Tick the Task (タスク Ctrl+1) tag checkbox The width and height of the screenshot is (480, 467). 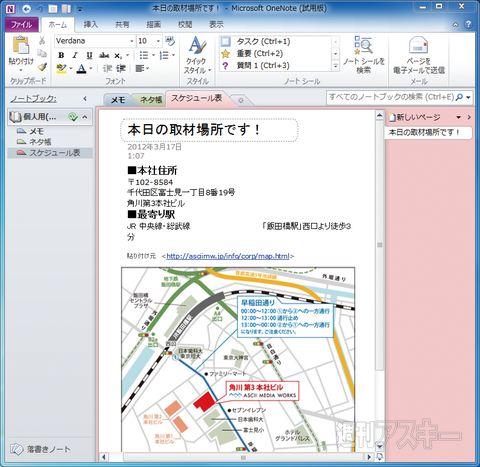pyautogui.click(x=226, y=41)
